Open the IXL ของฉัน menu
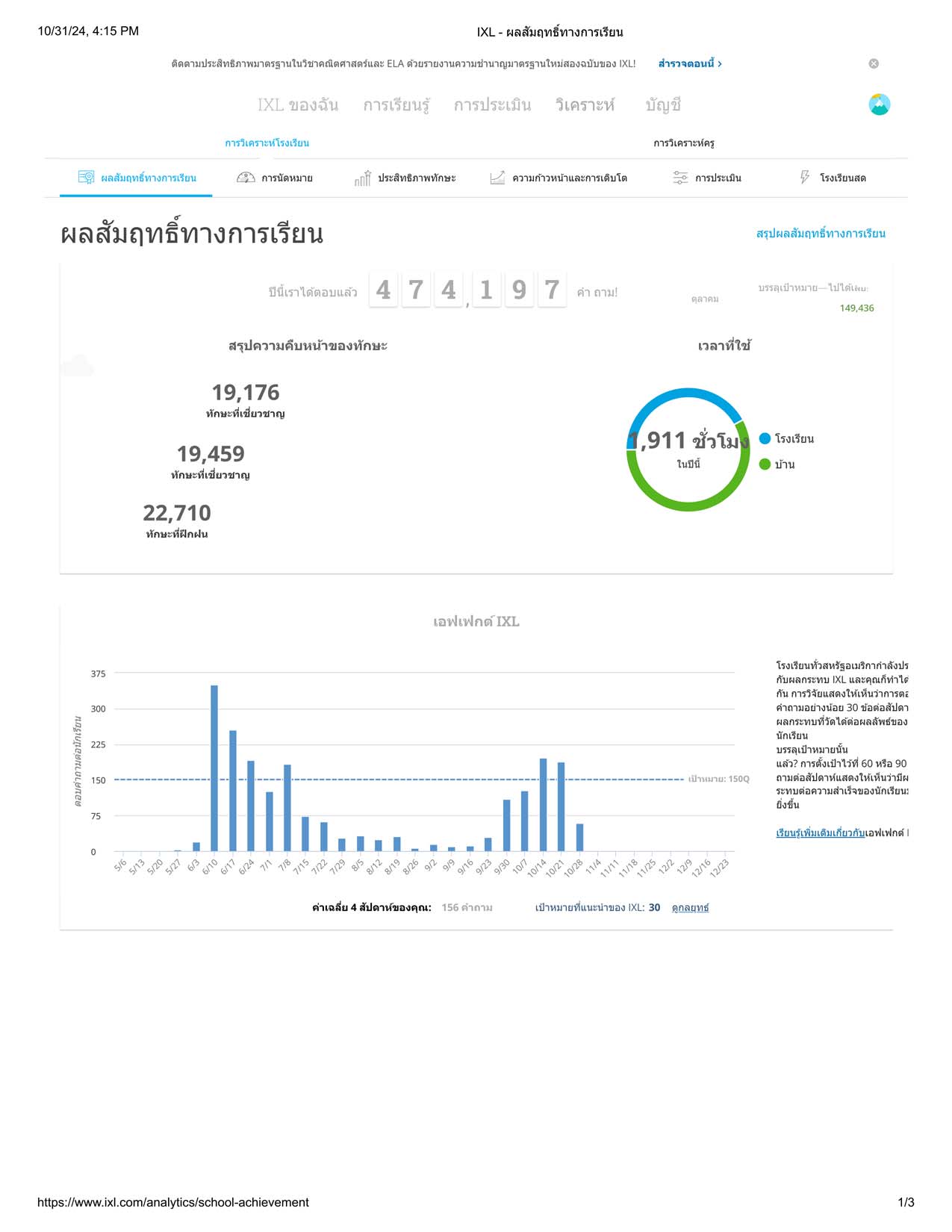This screenshot has height=1232, width=952. pyautogui.click(x=298, y=105)
